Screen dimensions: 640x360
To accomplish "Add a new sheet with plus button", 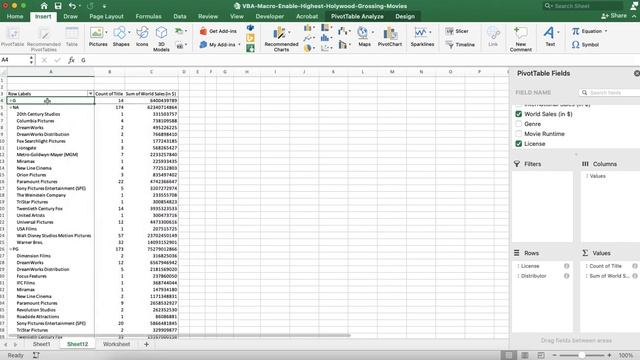I will coord(146,344).
